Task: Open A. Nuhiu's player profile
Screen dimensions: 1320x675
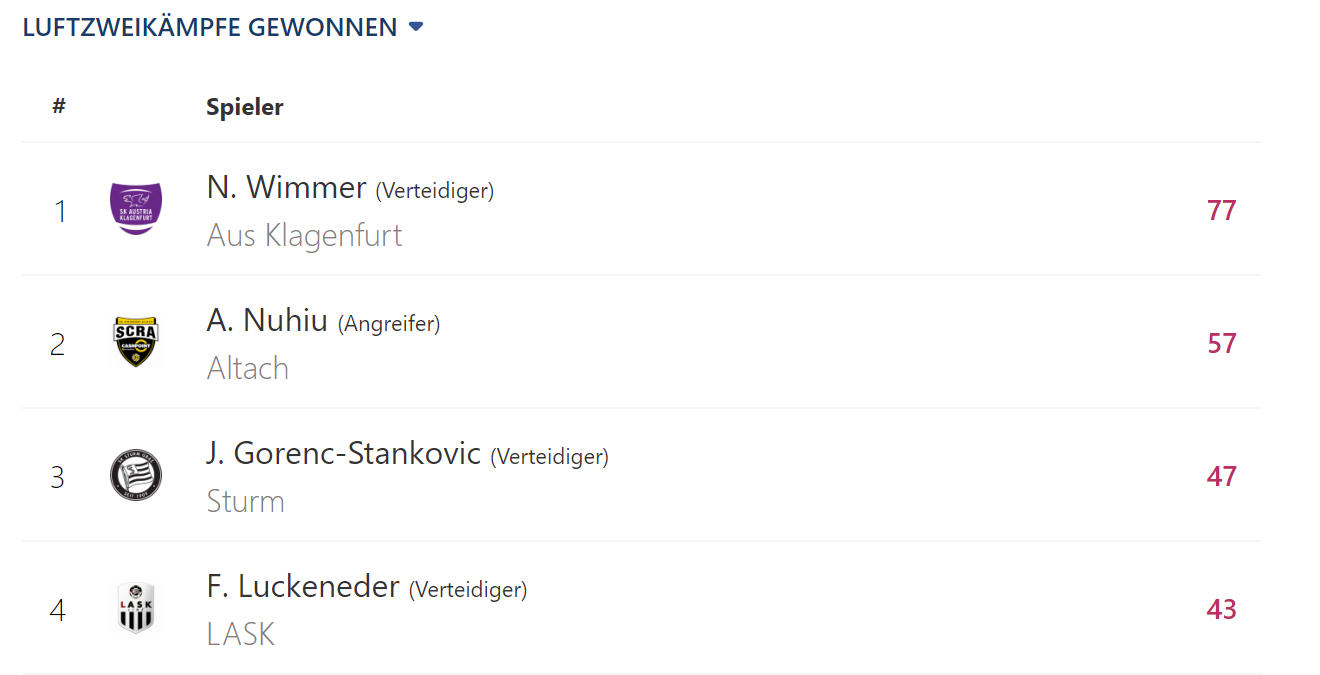Action: point(267,320)
